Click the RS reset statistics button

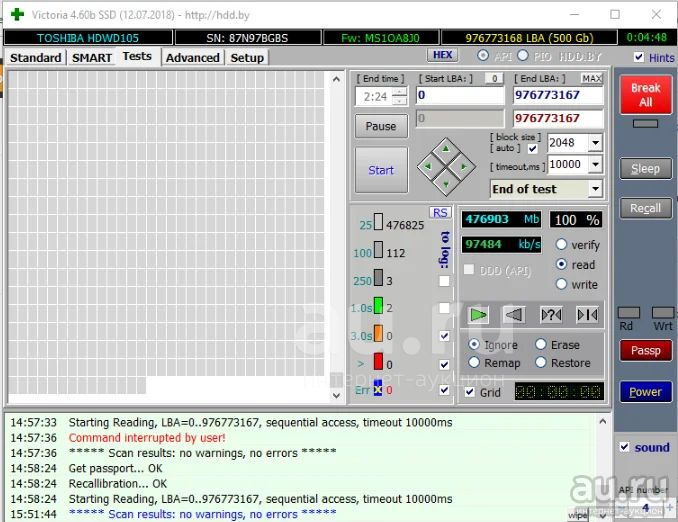440,213
